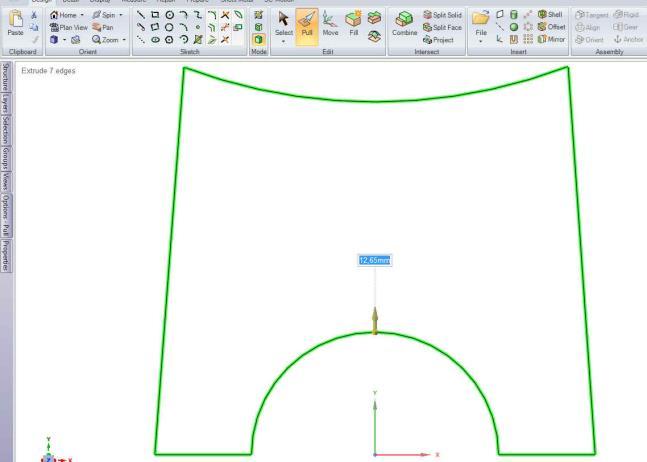Activate the Fill tool
Viewport: 647px width, 462px height.
pyautogui.click(x=354, y=24)
